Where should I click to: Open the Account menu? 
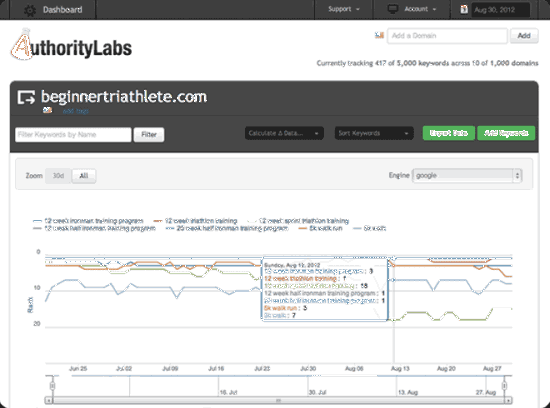point(420,9)
